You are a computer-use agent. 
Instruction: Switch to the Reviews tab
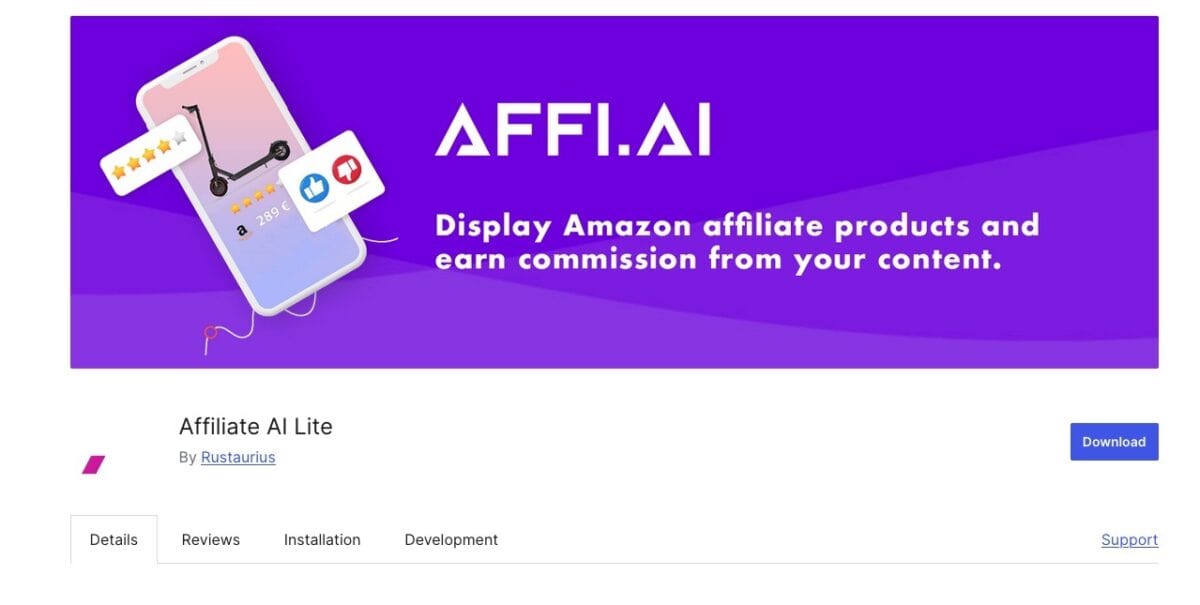point(210,539)
